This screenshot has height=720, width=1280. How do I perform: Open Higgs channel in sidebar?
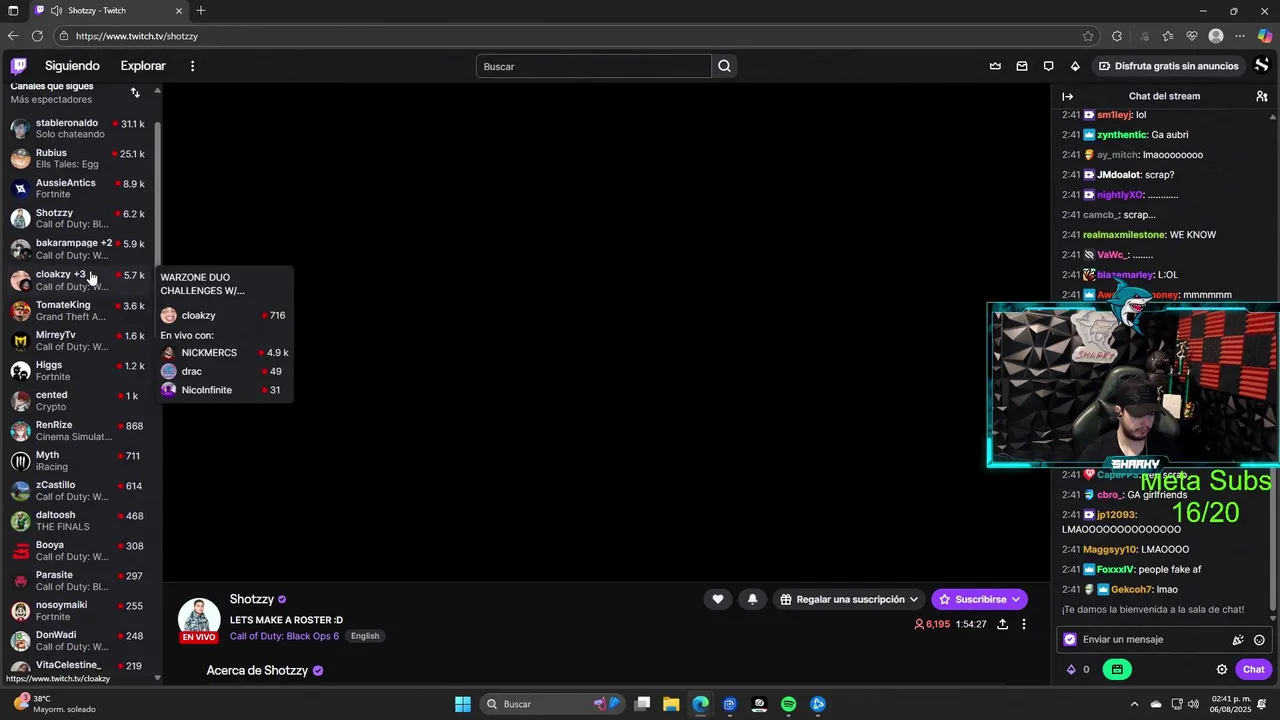coord(78,370)
